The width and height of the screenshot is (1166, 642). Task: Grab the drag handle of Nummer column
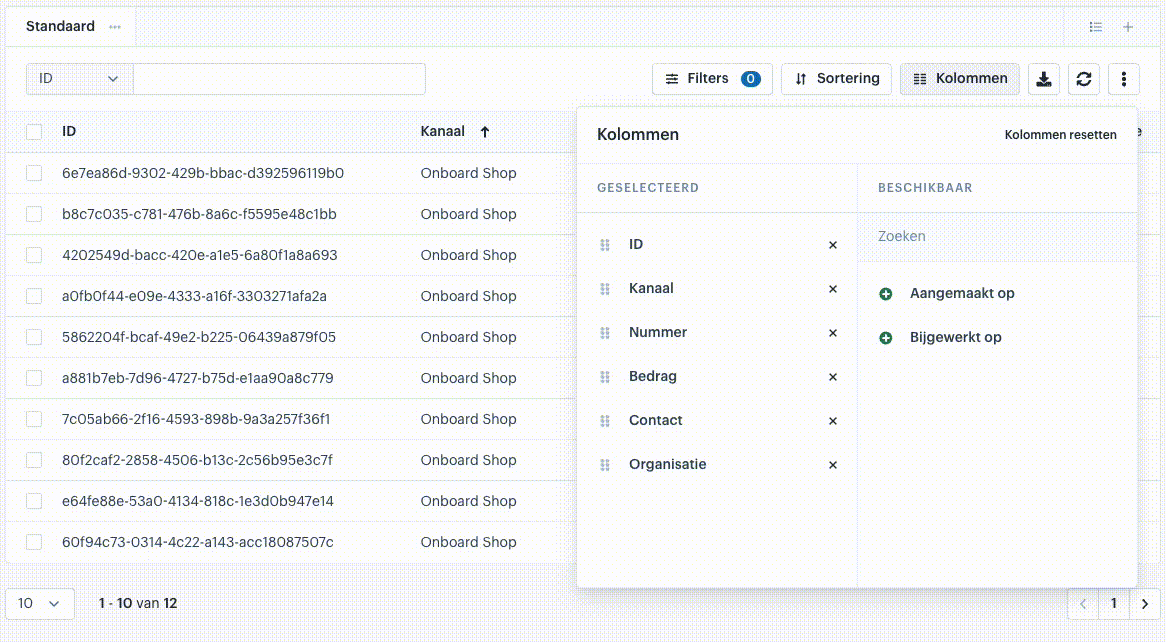tap(605, 333)
